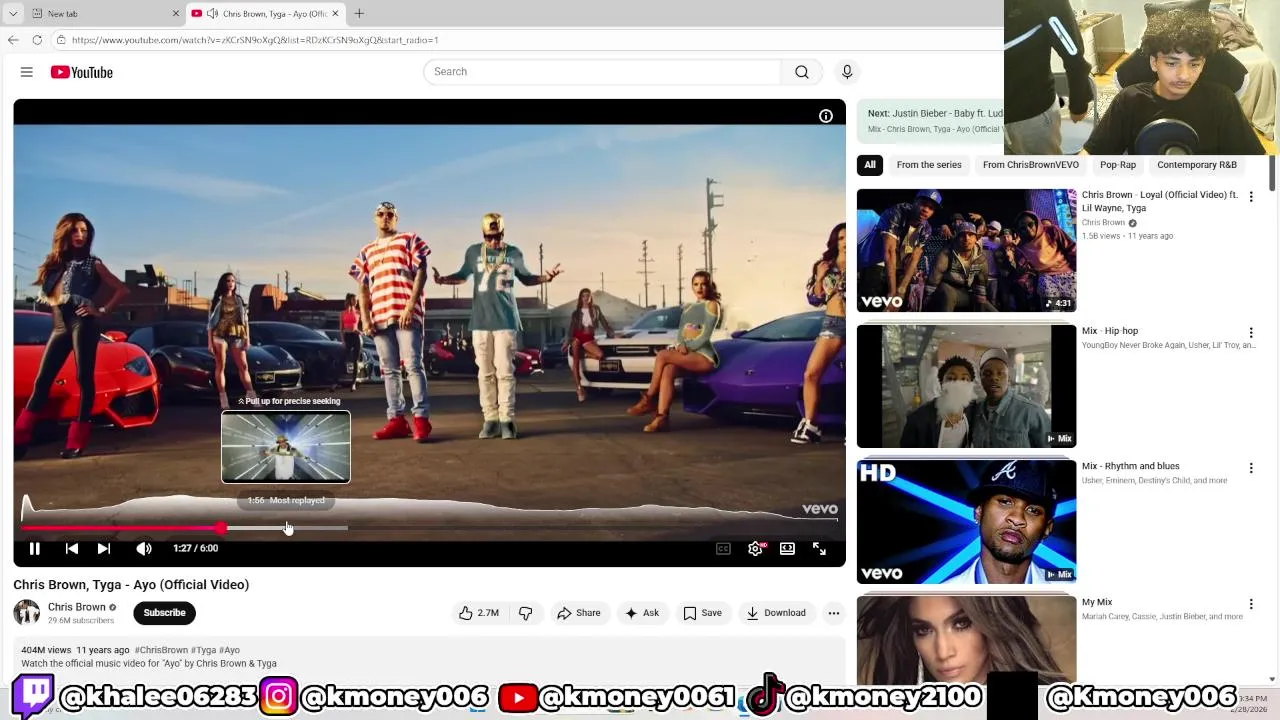The width and height of the screenshot is (1280, 720).
Task: Open the Loyal video thumbnail
Action: click(966, 250)
